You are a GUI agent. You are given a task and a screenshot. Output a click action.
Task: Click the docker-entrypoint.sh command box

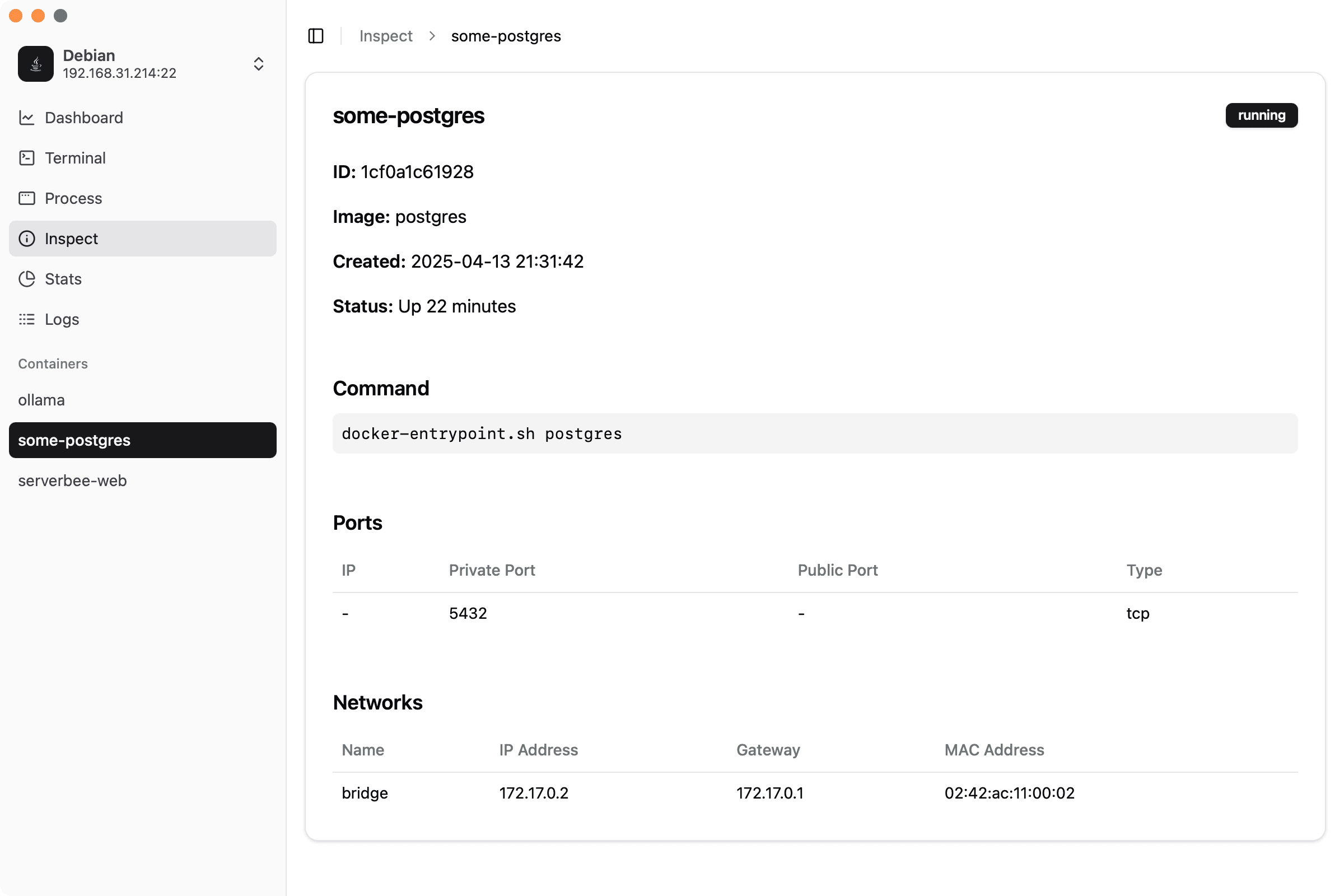click(x=815, y=433)
